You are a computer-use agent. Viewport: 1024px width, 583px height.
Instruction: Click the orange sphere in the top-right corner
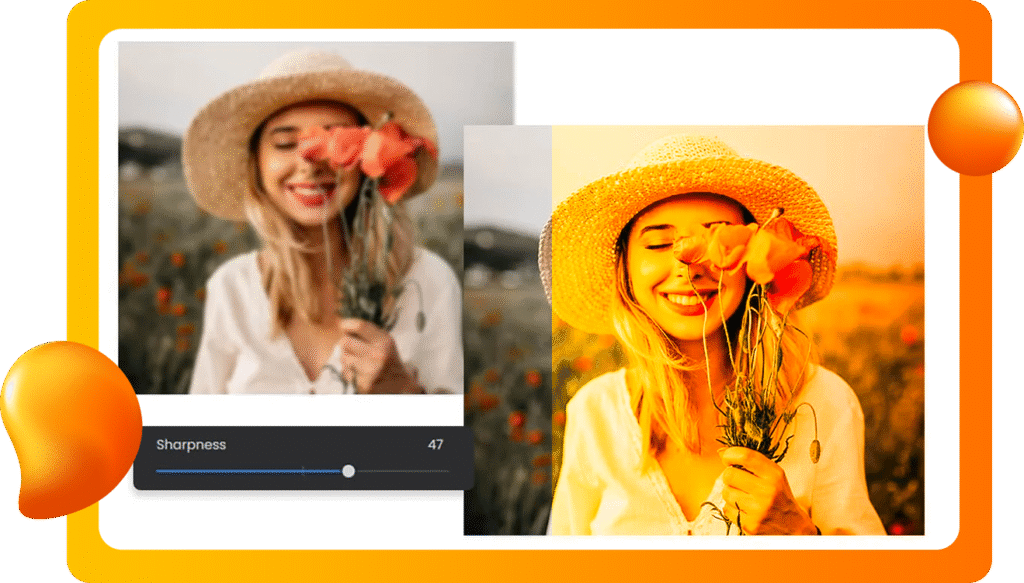pyautogui.click(x=974, y=128)
